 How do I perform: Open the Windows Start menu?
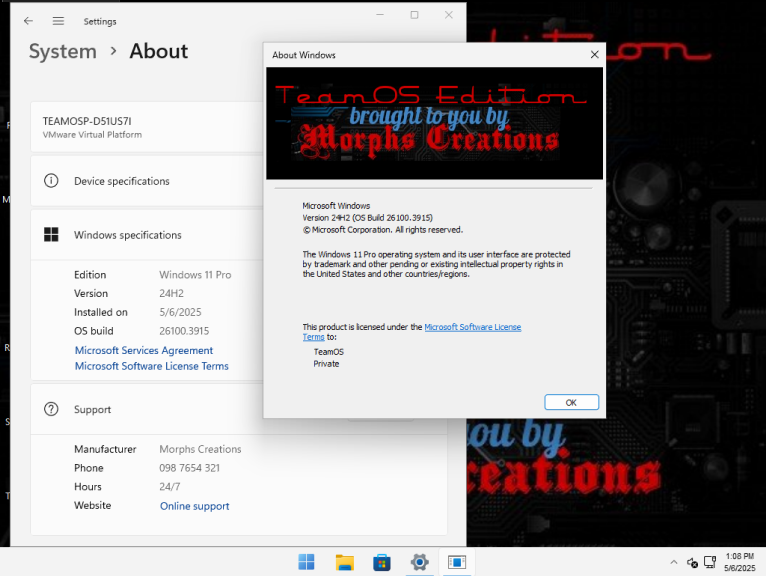[x=306, y=562]
